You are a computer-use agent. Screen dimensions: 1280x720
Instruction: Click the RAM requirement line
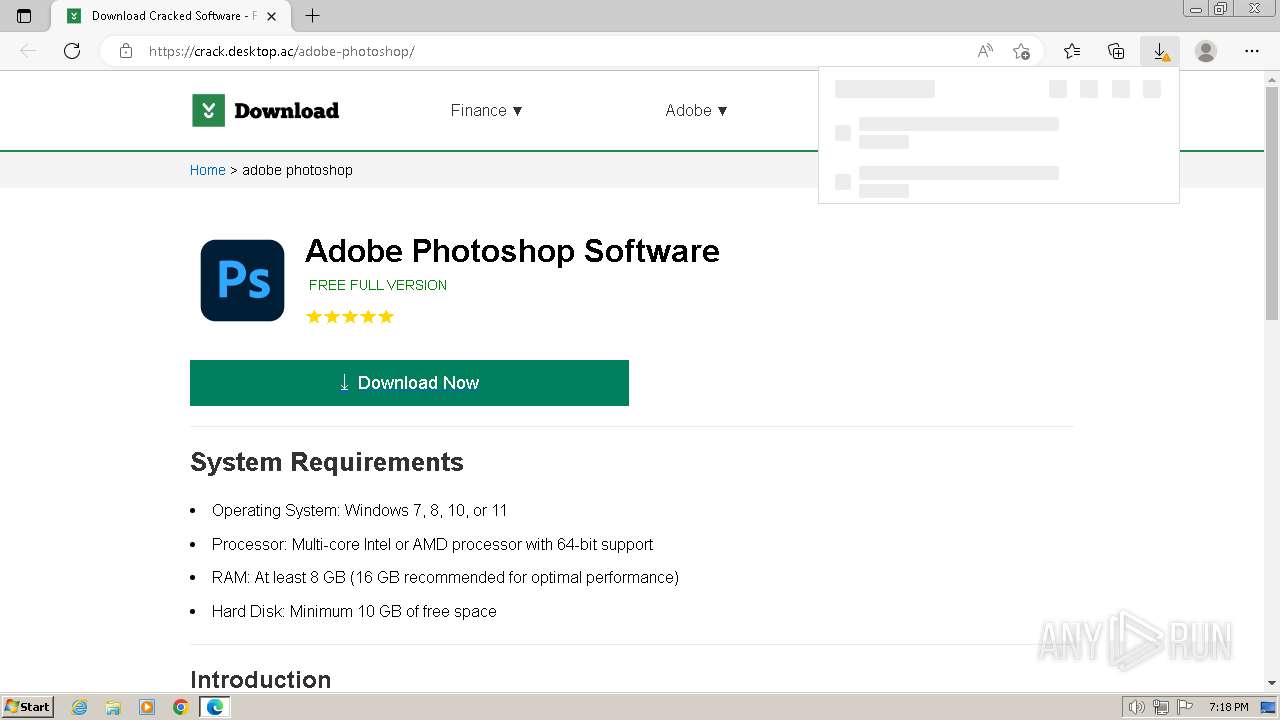tap(445, 578)
